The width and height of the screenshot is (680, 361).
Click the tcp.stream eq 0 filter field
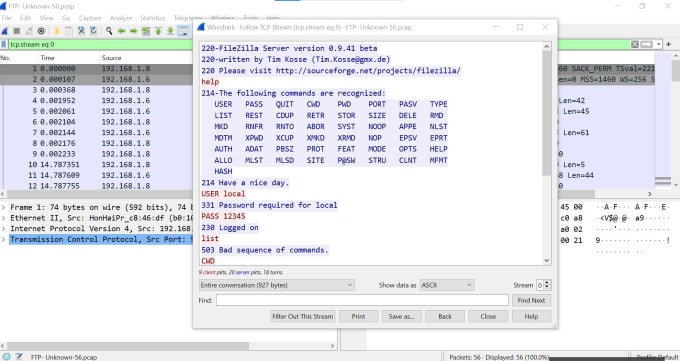(x=319, y=44)
